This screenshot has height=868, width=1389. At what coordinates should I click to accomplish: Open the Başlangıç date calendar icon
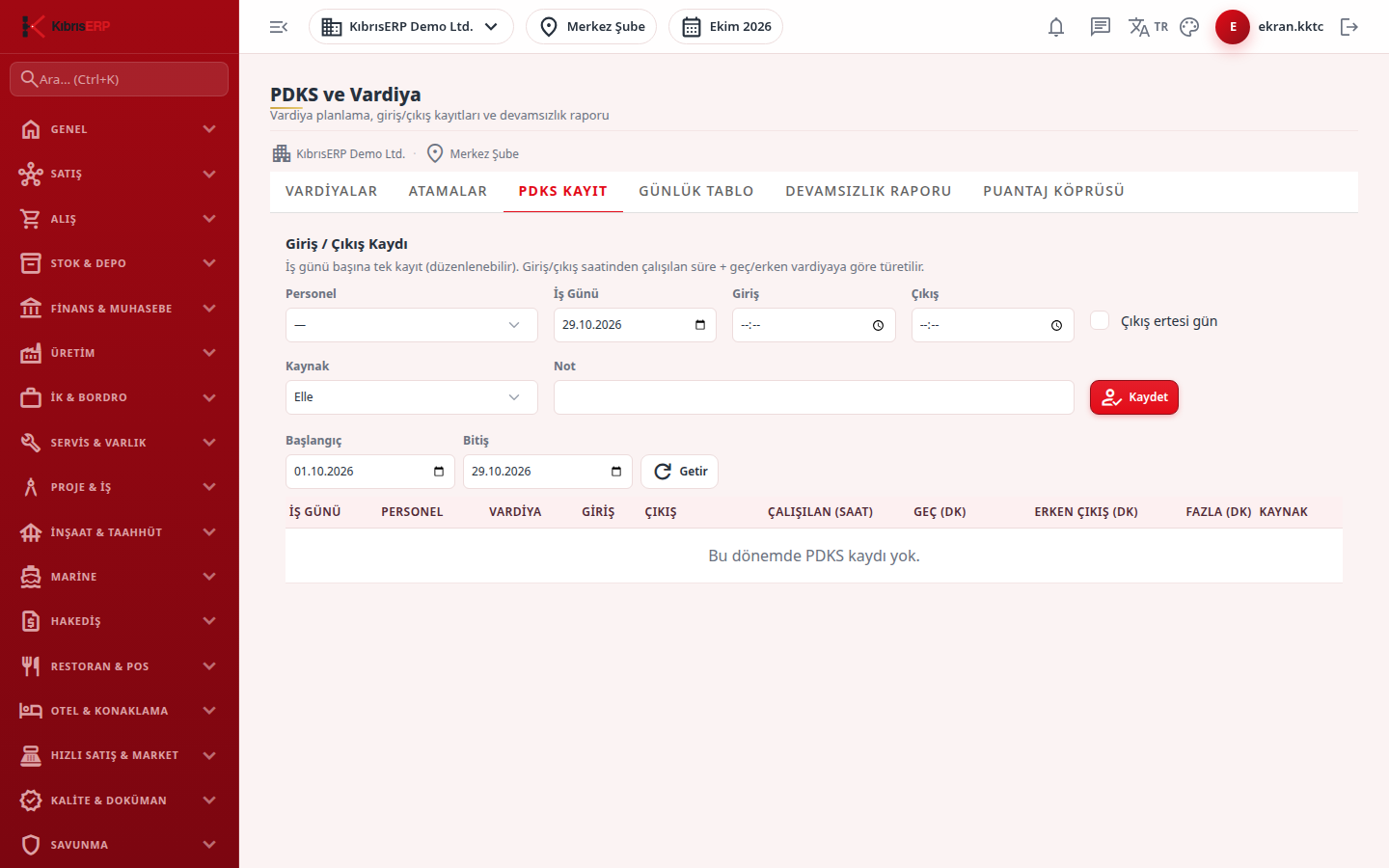(x=439, y=472)
